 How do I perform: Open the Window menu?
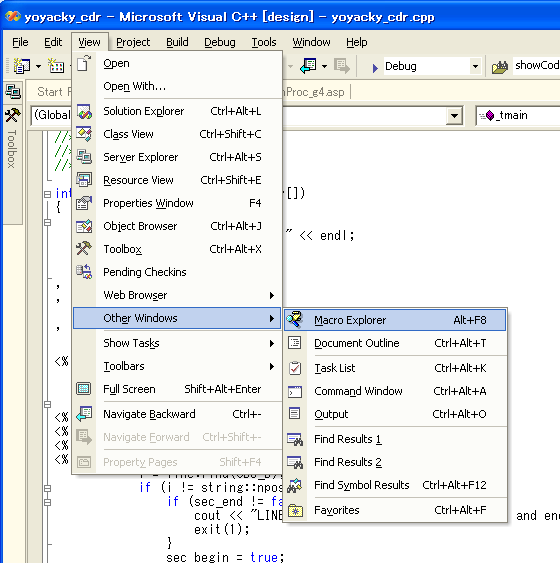(x=311, y=42)
